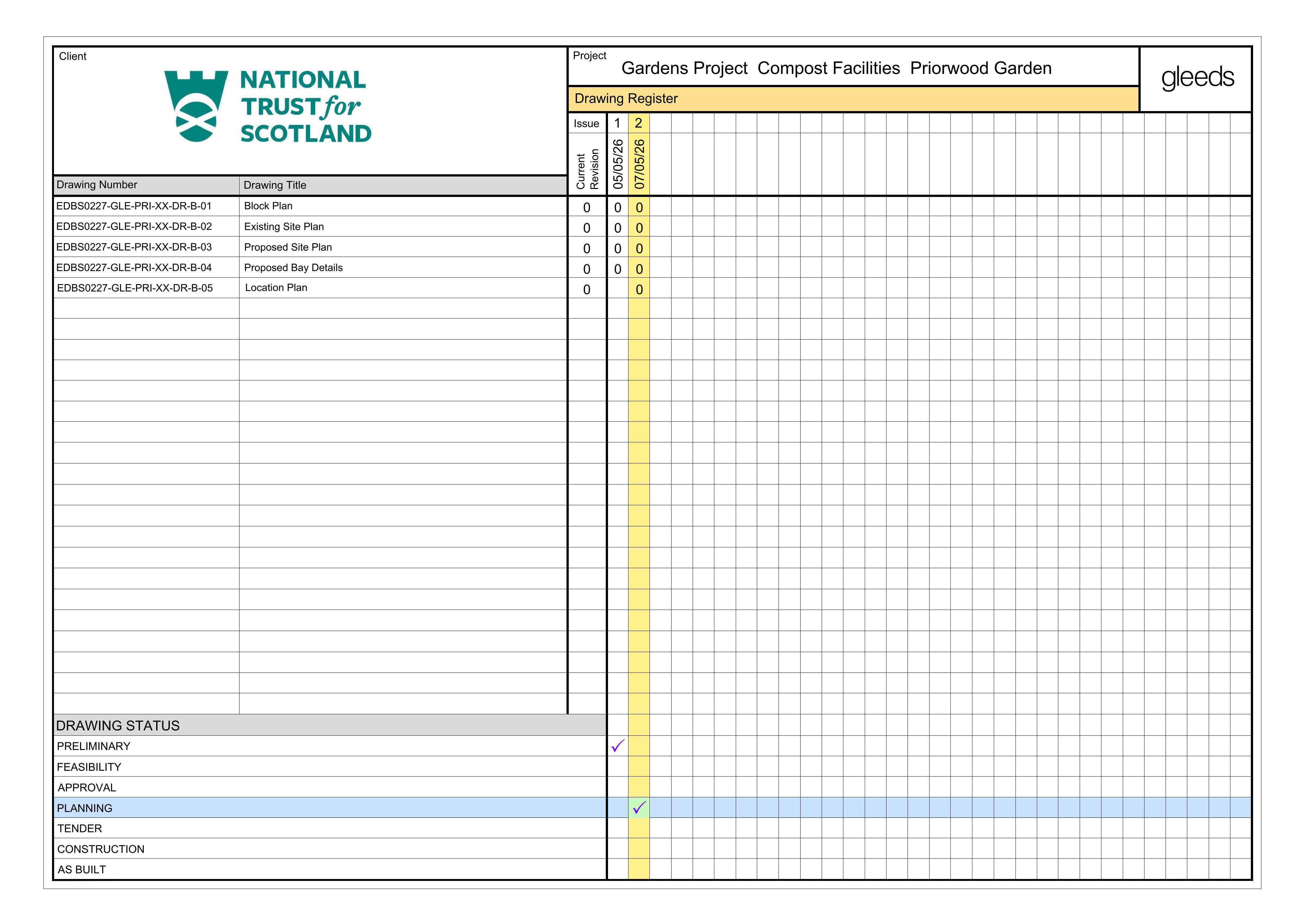Select the AS BUILT status label
The image size is (1308, 924).
pos(81,870)
